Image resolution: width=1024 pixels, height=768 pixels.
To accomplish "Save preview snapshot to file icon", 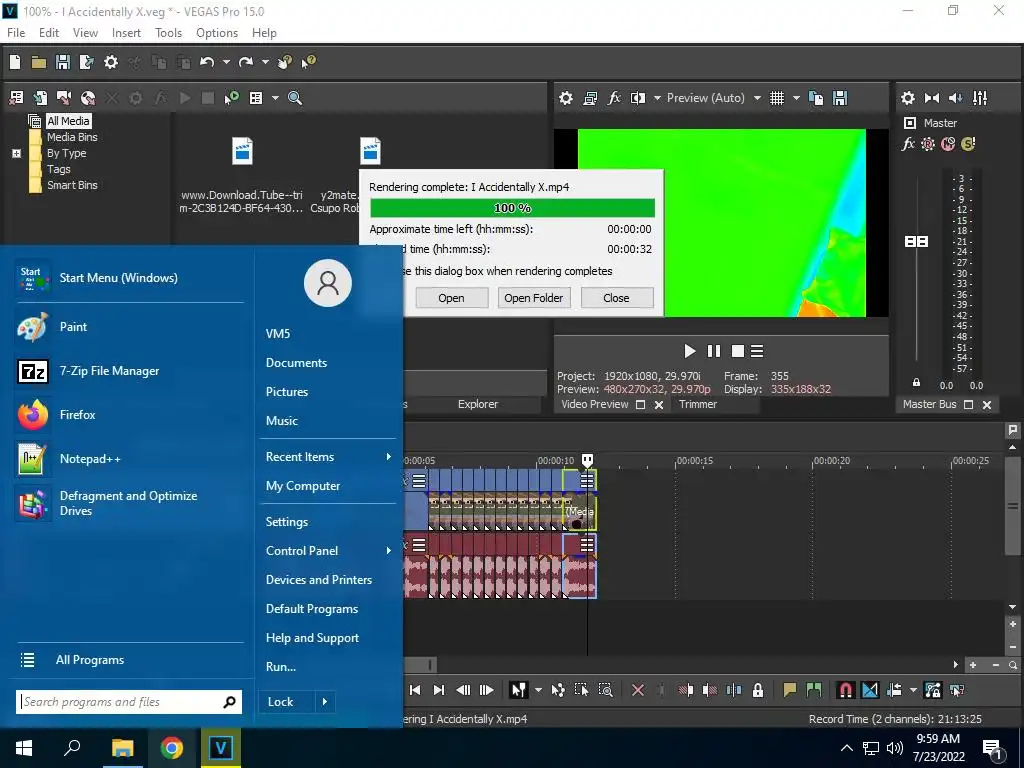I will pos(840,98).
